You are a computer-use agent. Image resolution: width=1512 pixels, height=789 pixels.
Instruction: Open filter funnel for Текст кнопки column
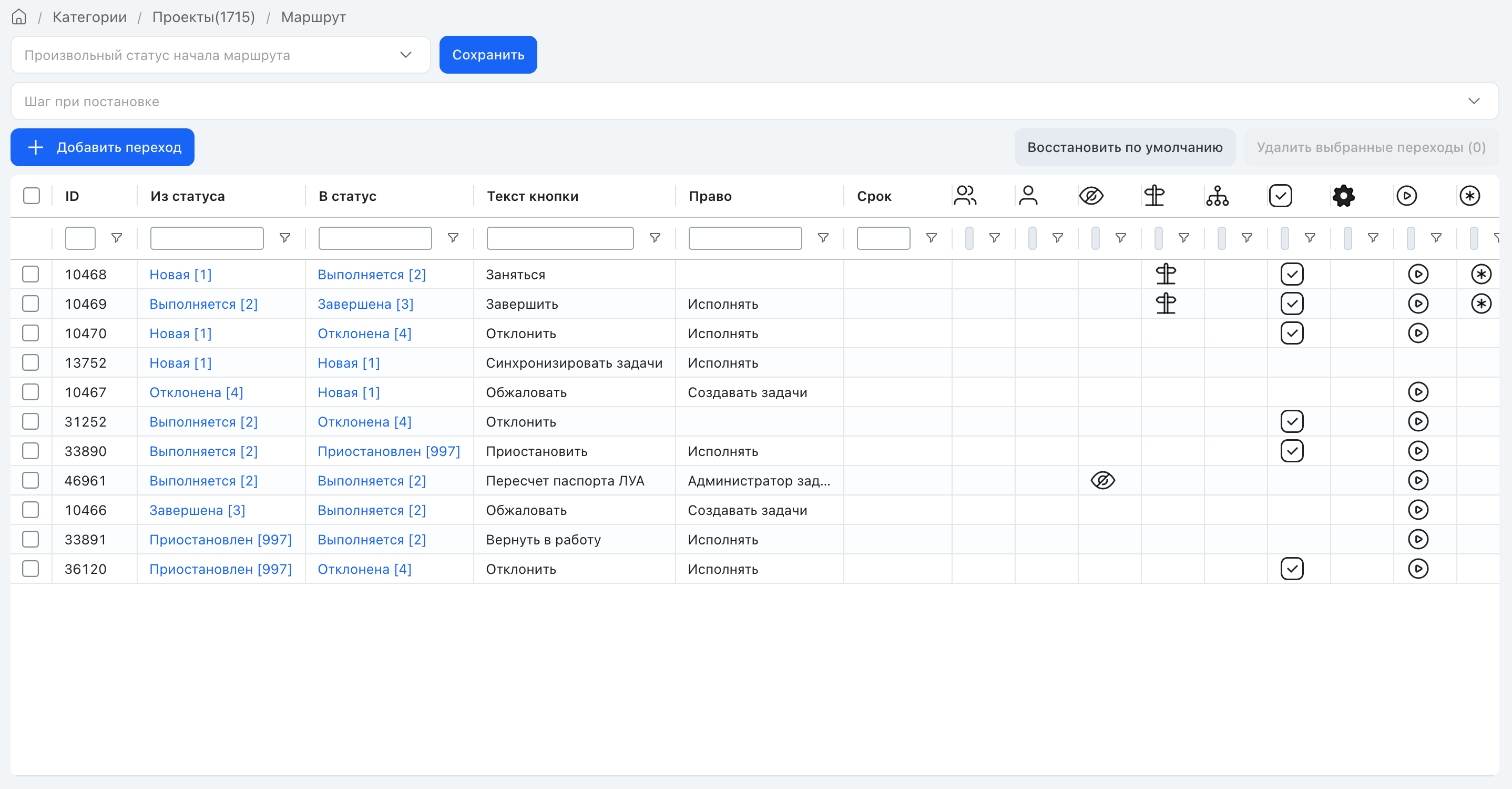655,238
